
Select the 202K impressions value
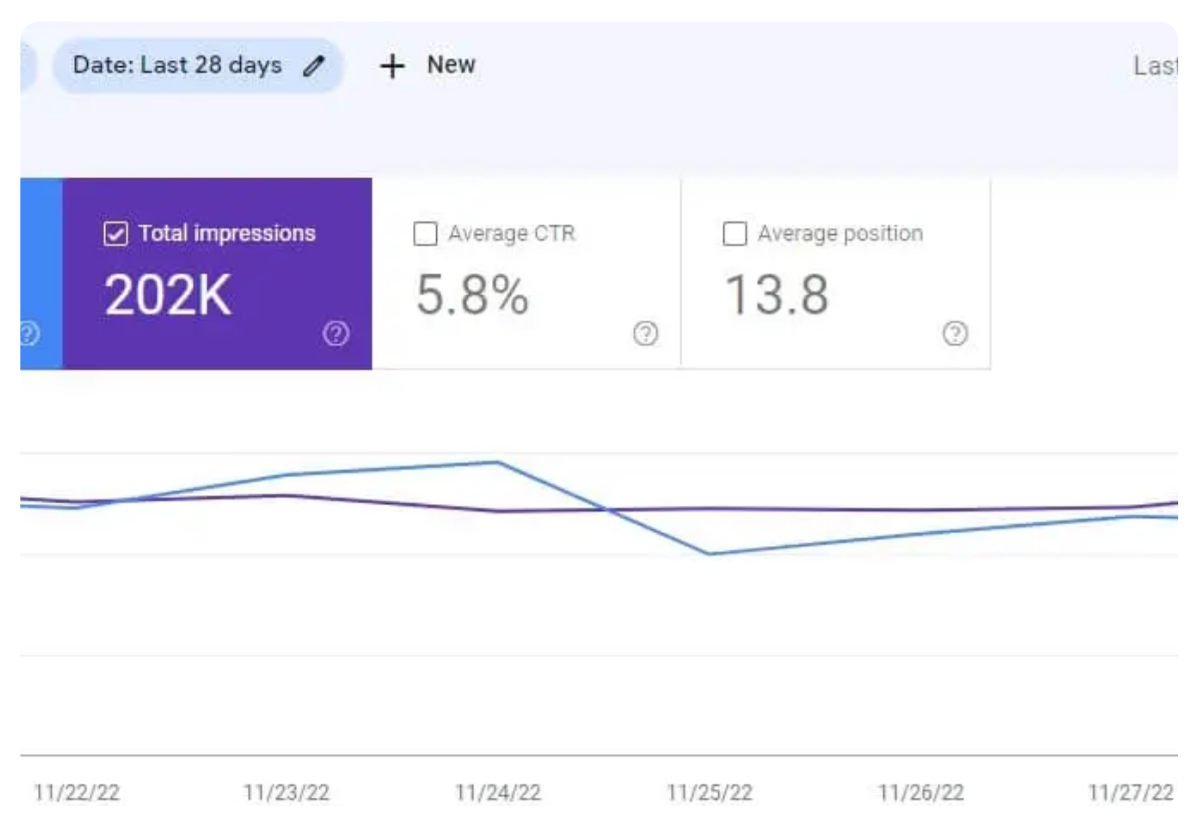click(168, 295)
